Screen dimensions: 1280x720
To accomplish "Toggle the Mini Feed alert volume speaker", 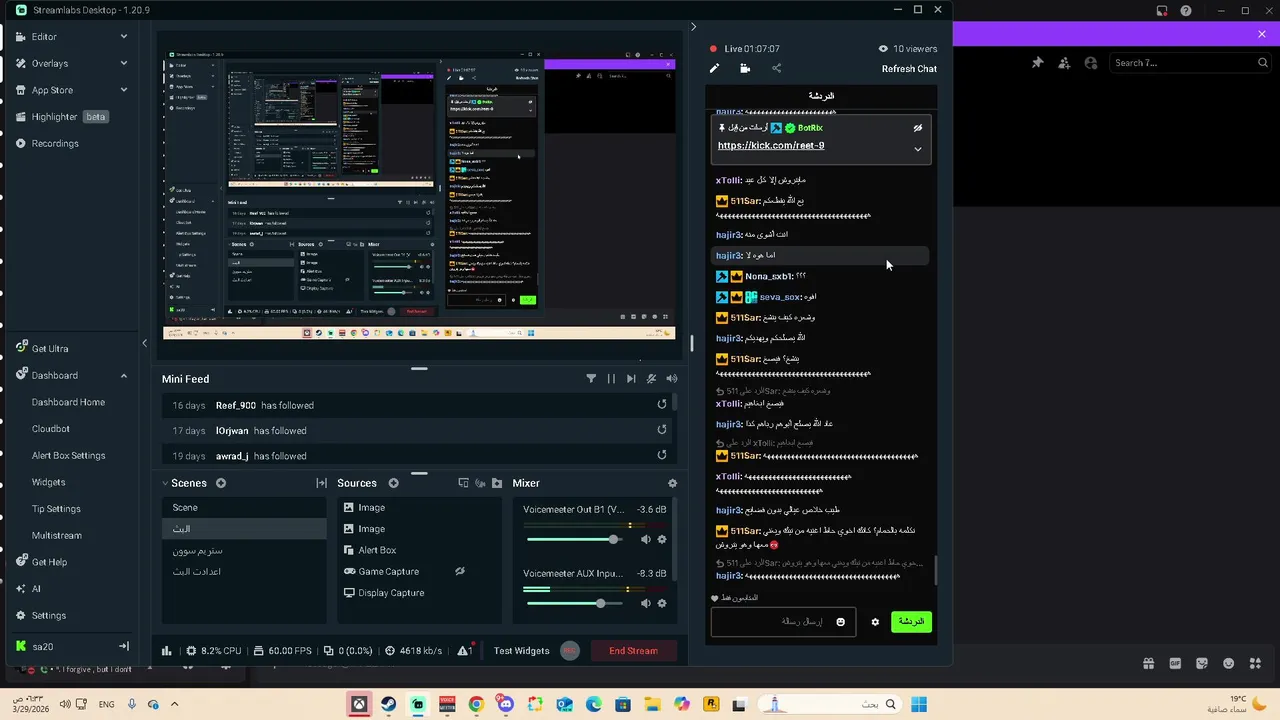I will (672, 378).
